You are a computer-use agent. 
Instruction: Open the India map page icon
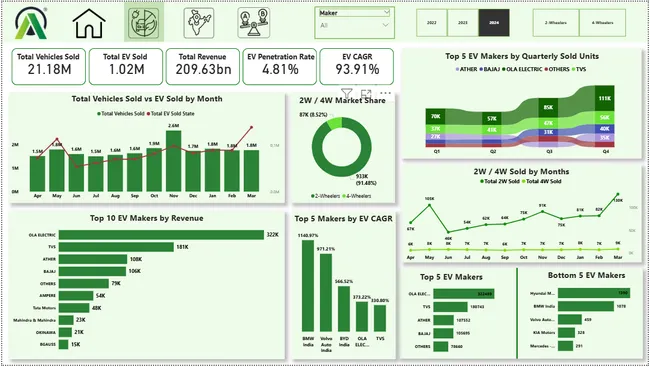pos(199,23)
